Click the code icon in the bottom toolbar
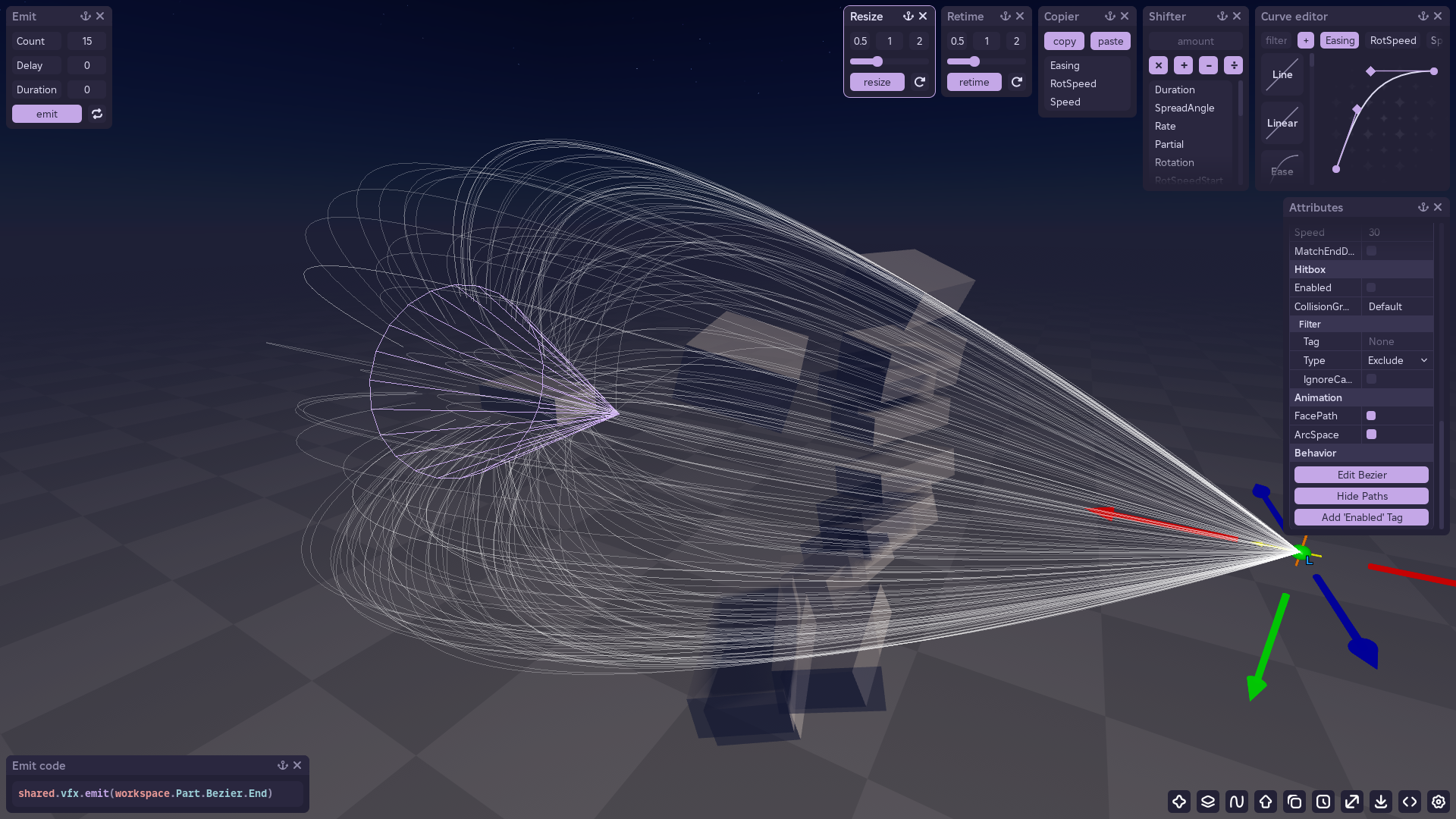1456x819 pixels. [1409, 802]
